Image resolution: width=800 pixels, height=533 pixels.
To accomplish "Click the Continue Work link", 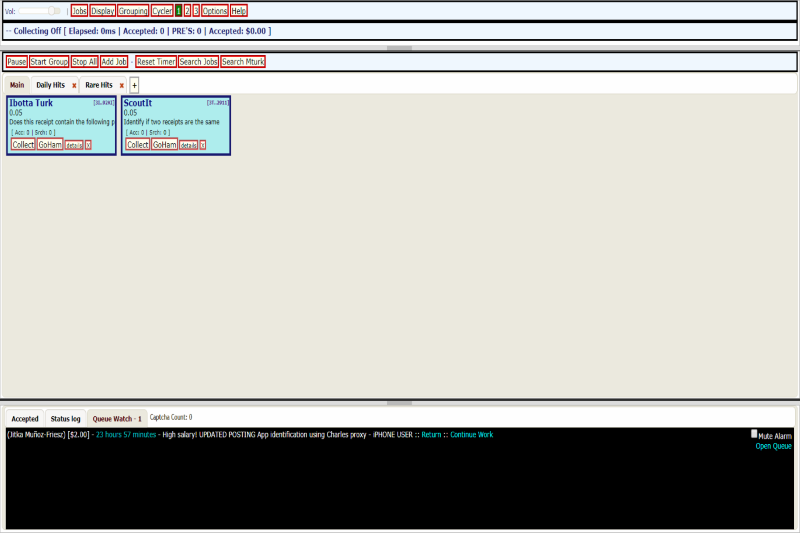I will (471, 435).
